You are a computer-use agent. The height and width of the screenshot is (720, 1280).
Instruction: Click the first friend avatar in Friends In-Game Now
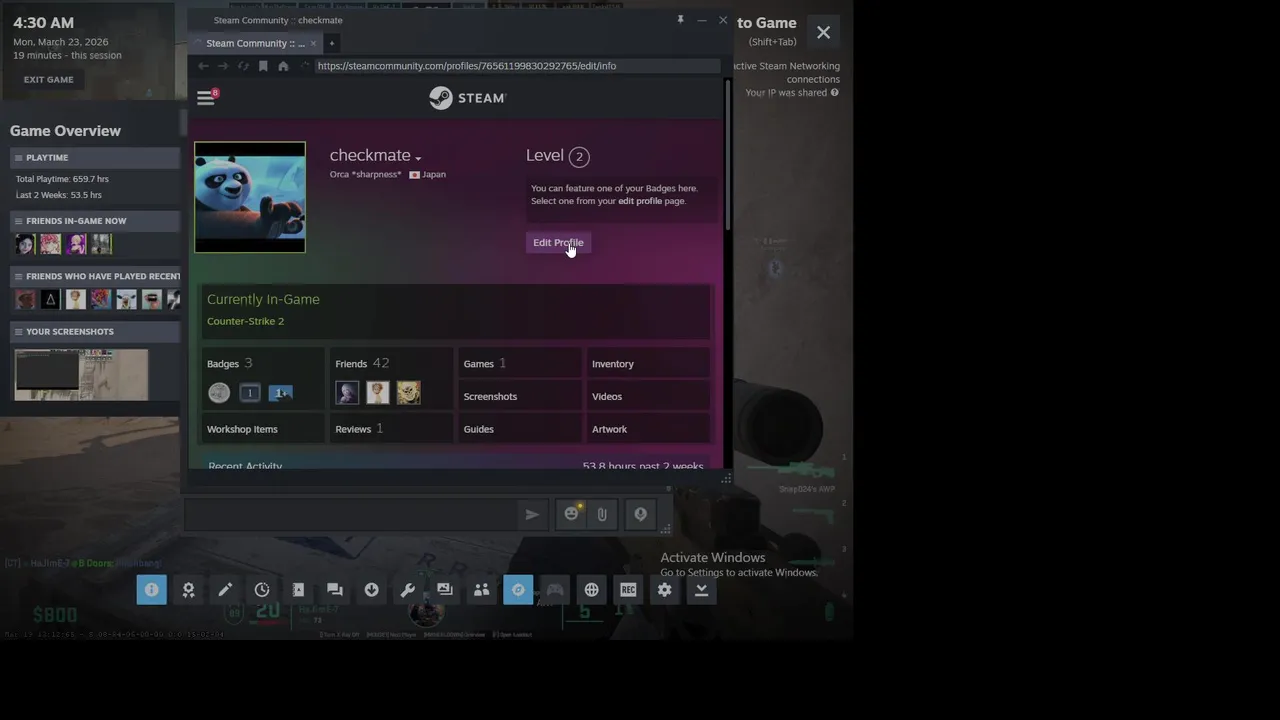point(25,243)
